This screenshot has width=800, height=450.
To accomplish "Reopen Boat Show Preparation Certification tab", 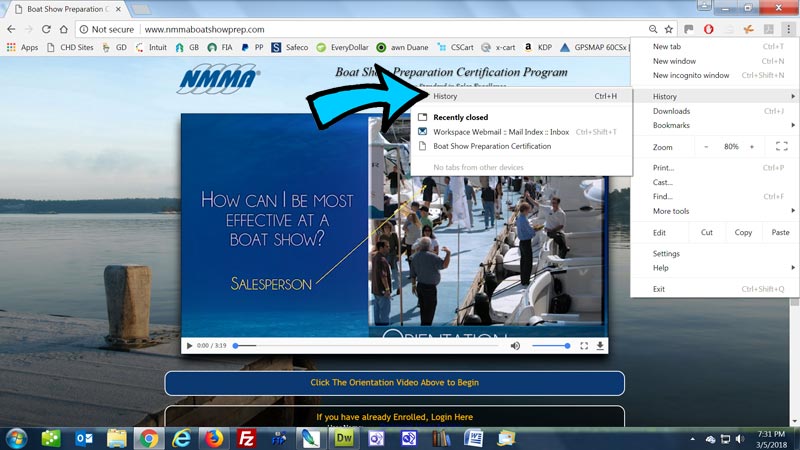I will [x=521, y=146].
